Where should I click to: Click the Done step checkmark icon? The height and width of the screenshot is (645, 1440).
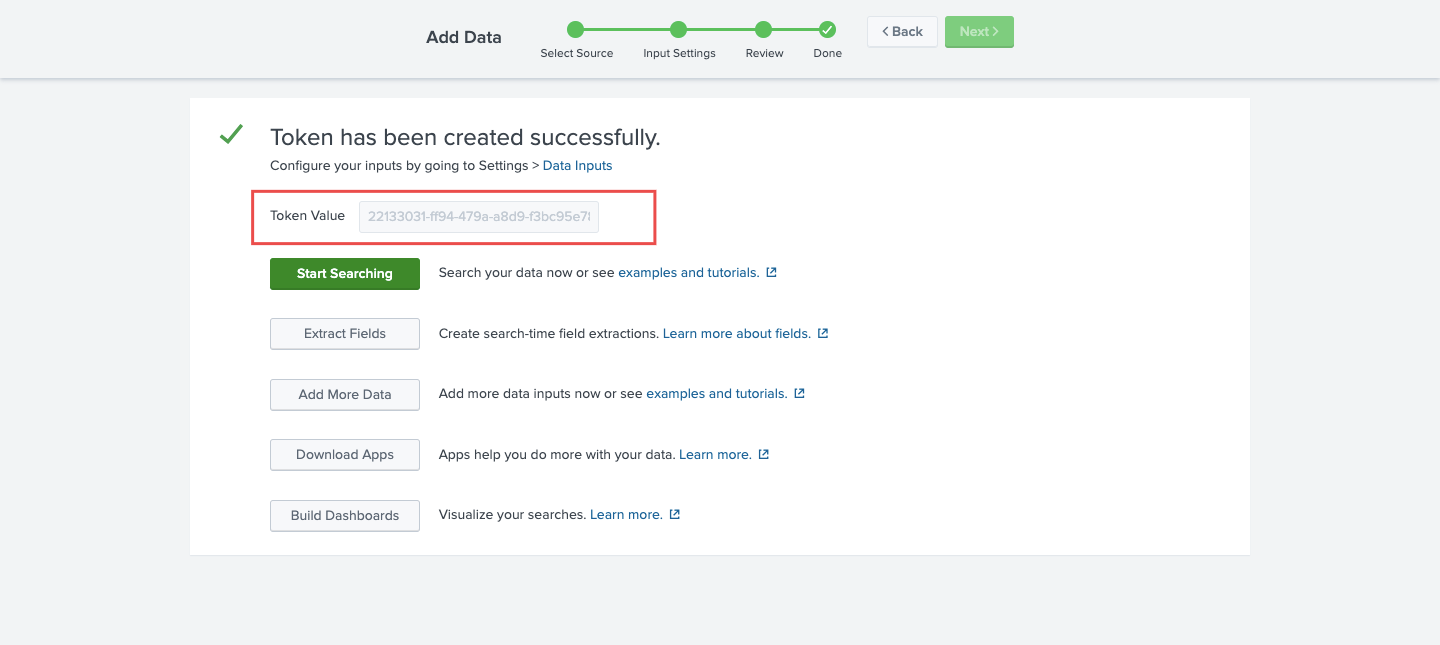pos(827,30)
